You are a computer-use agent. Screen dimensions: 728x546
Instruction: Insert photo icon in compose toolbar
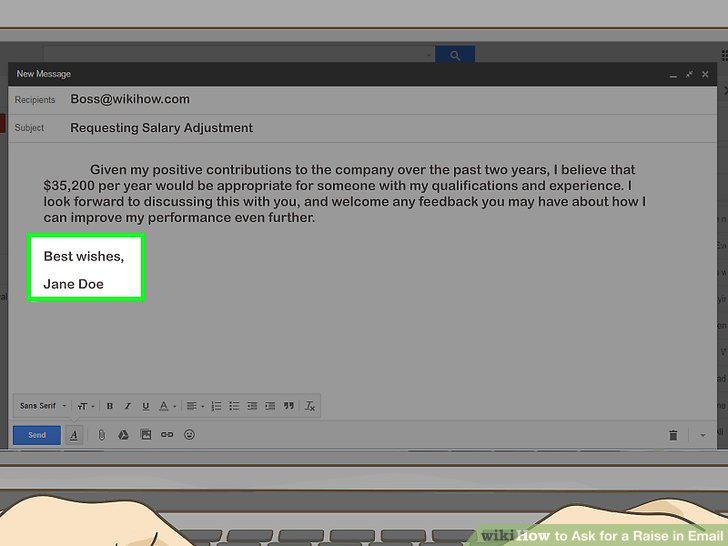(x=146, y=435)
